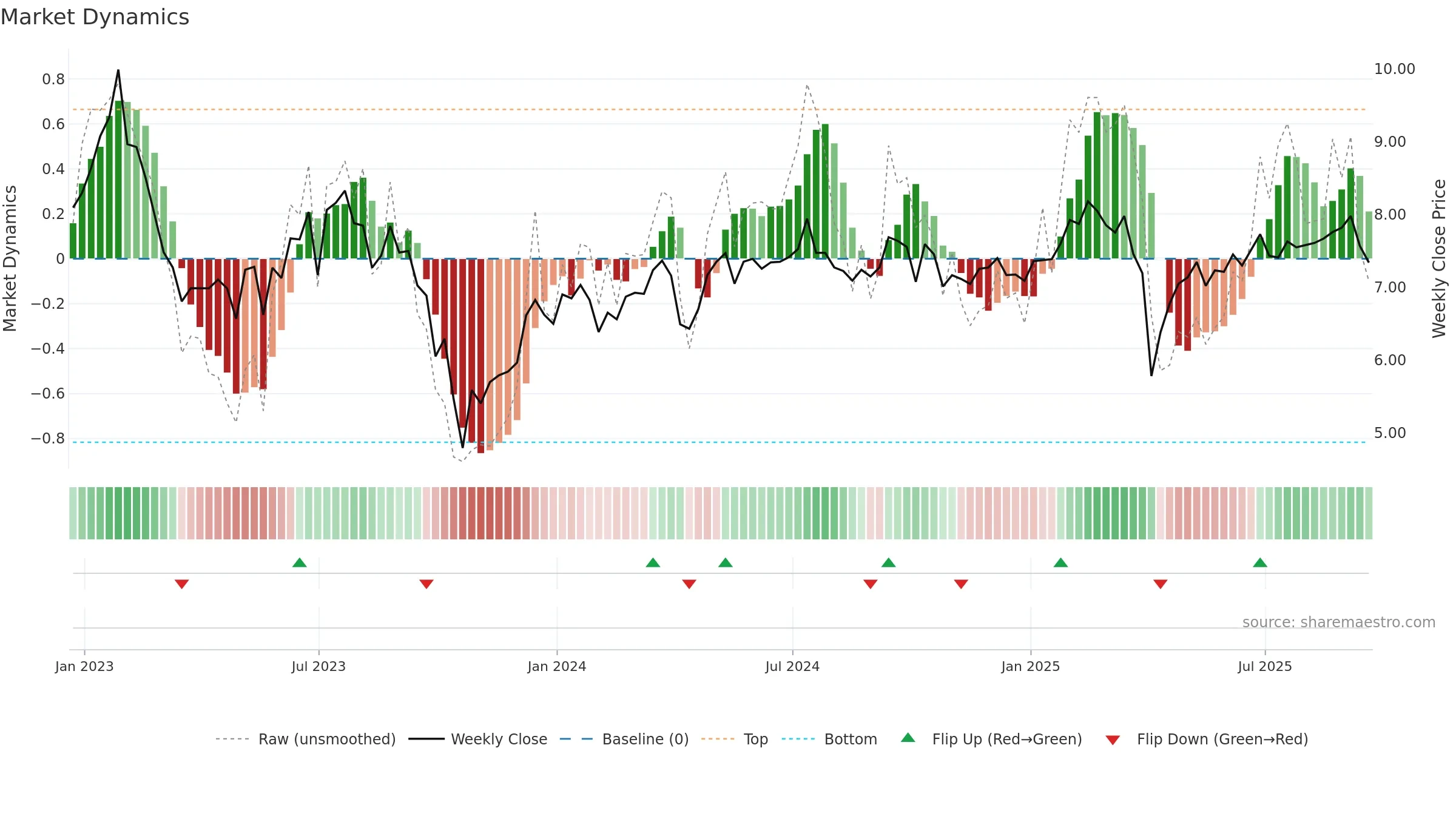Click the Jan 2025 x-axis label
The height and width of the screenshot is (819, 1456).
(1031, 666)
